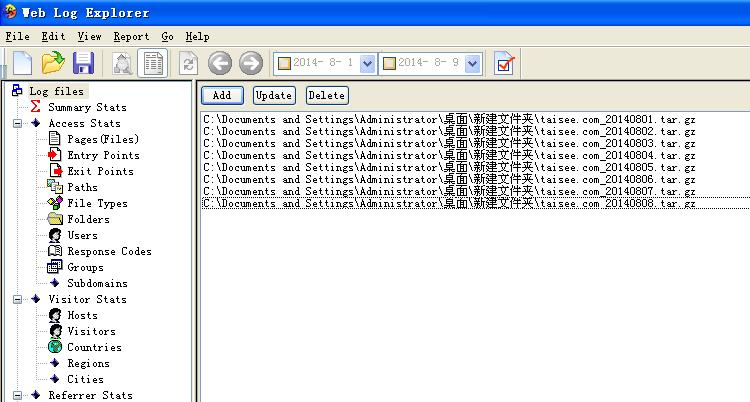Click the filter checkmark toolbar icon
The image size is (750, 402).
(x=505, y=64)
